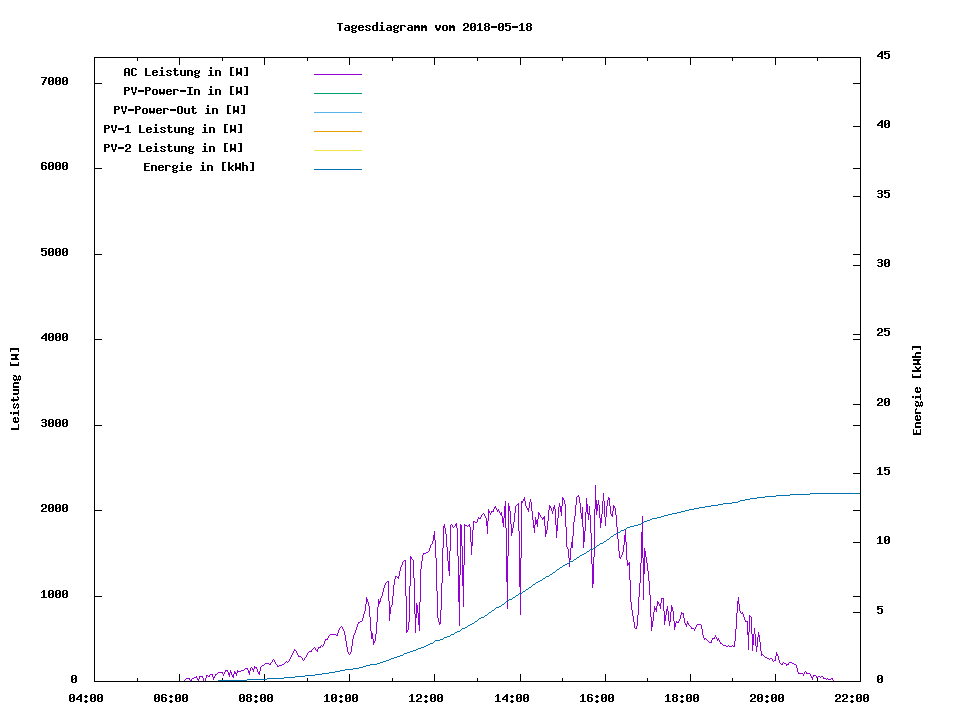Click the blue PV-Power-Out legend line sample
The width and height of the screenshot is (960, 720).
[x=337, y=112]
